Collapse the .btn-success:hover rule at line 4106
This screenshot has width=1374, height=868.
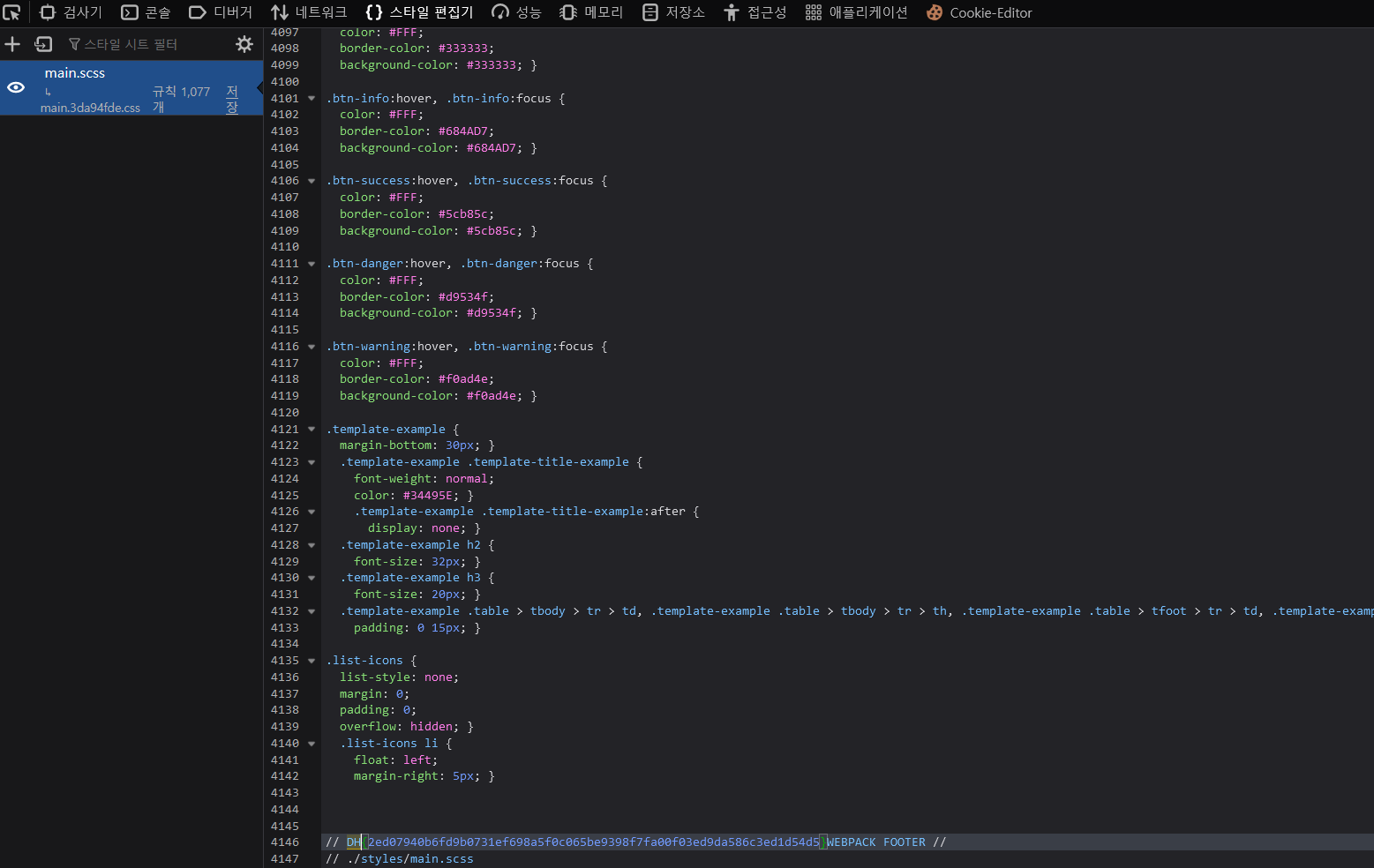pyautogui.click(x=312, y=181)
